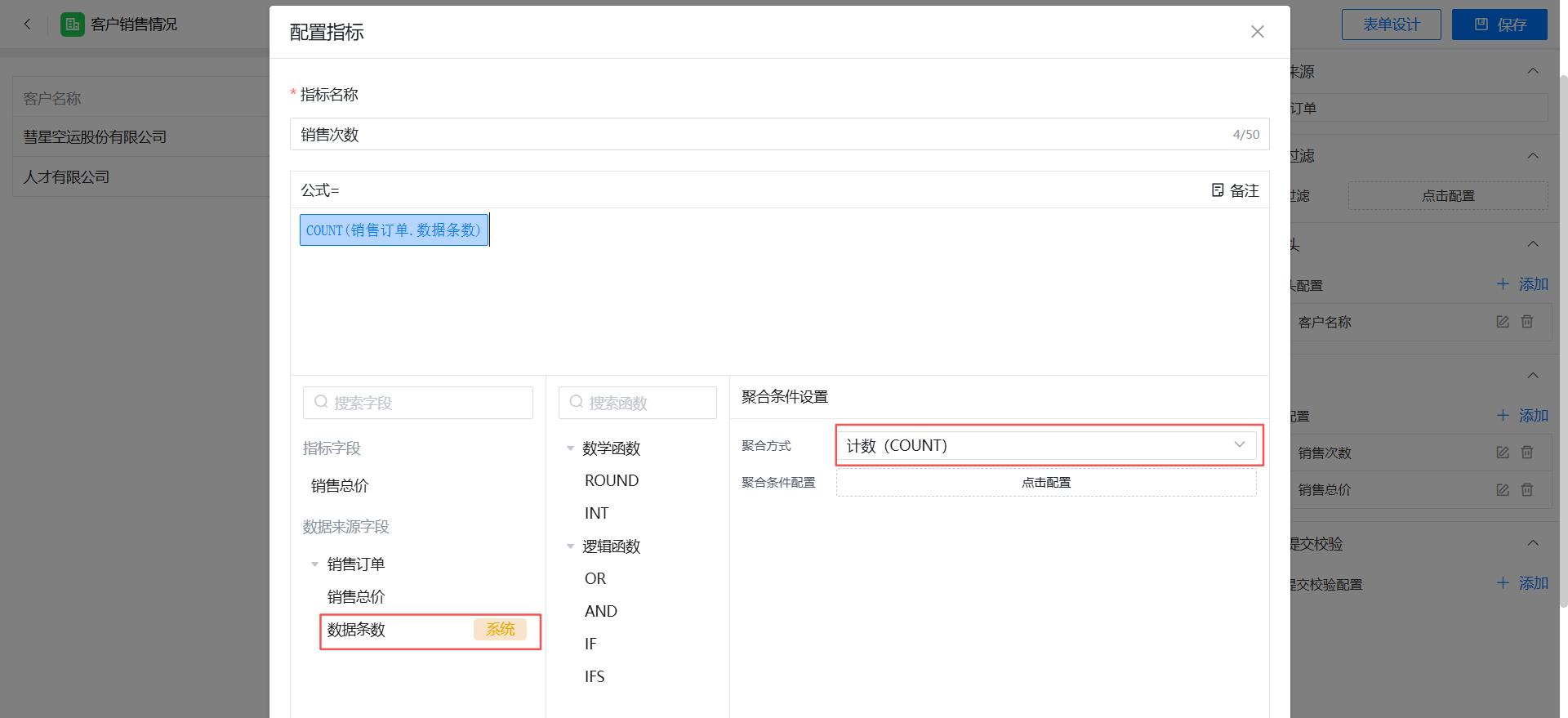The height and width of the screenshot is (718, 1568).
Task: Delete 销售总价 indicator via trash icon
Action: click(x=1526, y=490)
